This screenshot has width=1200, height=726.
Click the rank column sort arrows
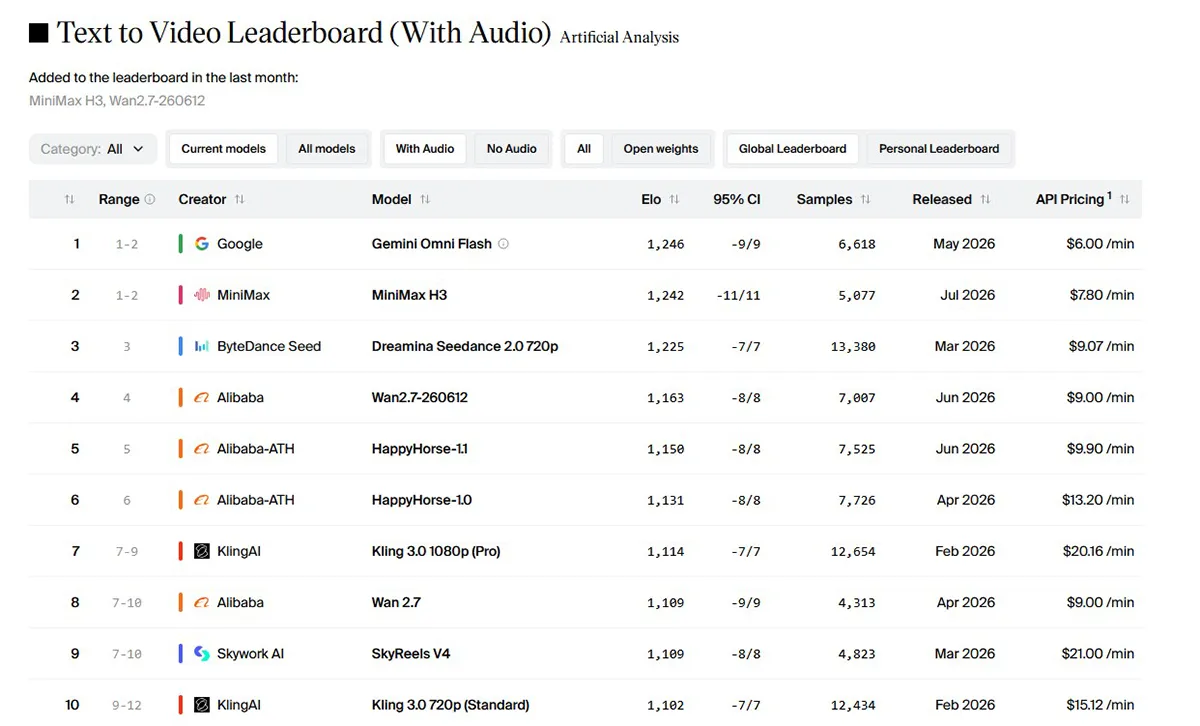point(69,199)
